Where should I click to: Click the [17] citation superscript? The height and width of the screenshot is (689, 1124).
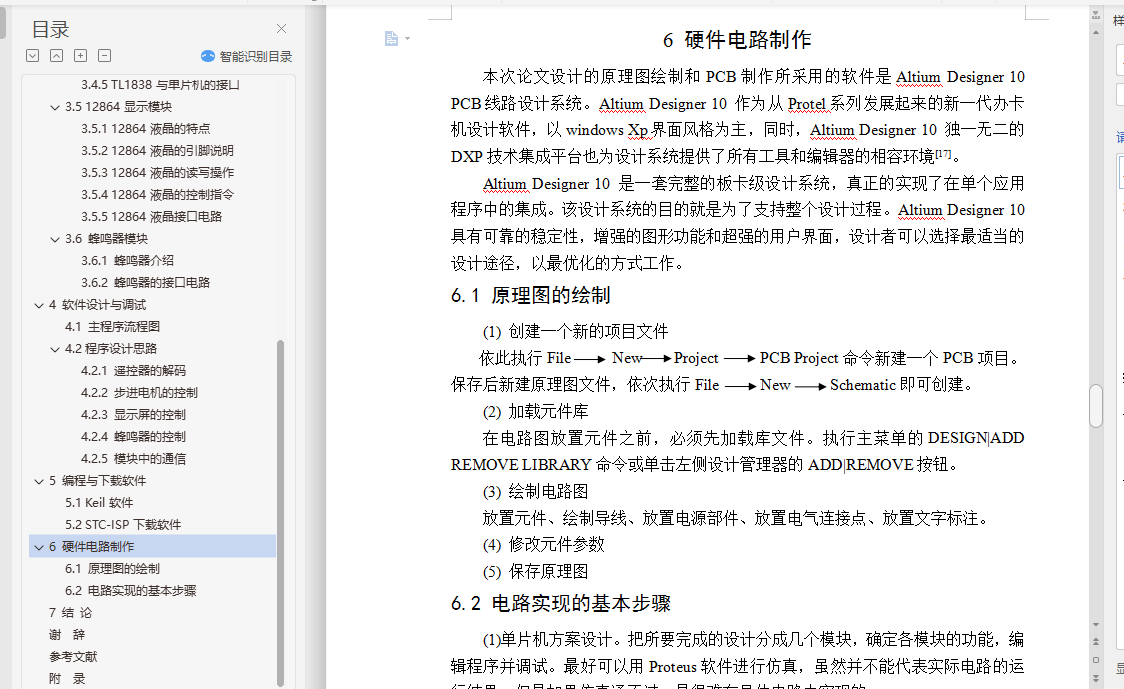click(x=943, y=153)
